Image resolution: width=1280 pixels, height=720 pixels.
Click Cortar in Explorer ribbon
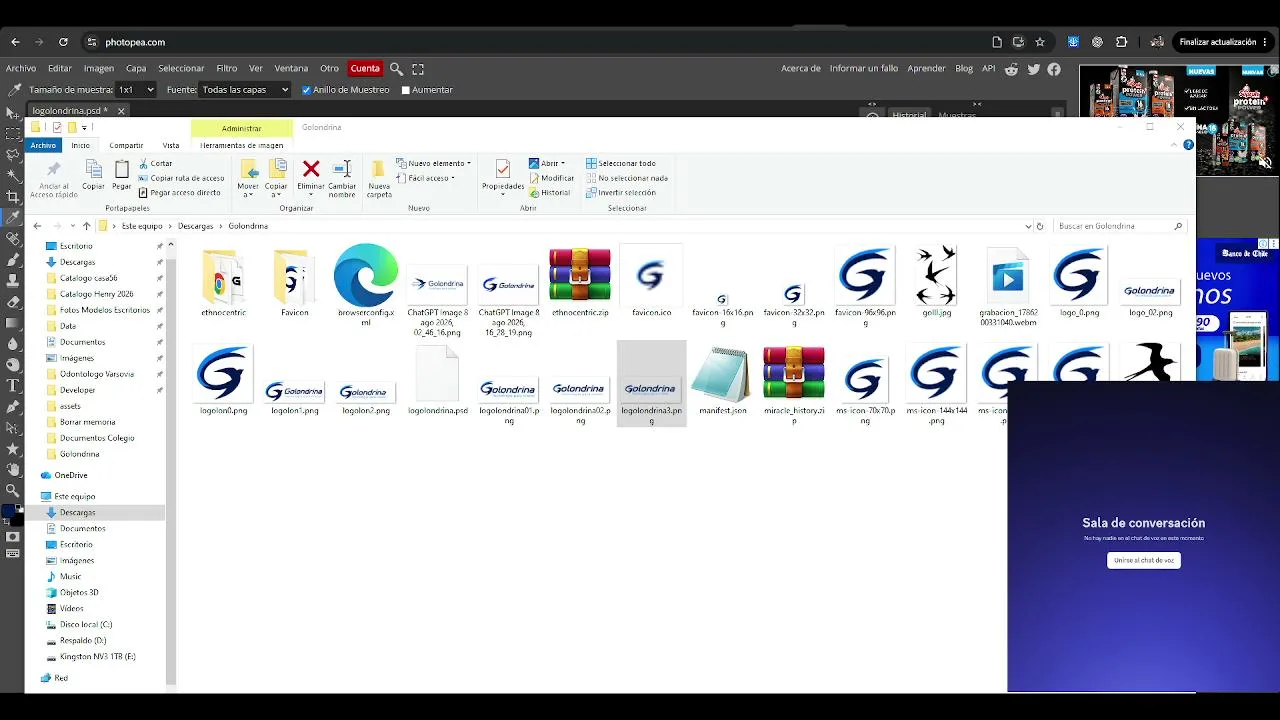pyautogui.click(x=155, y=163)
